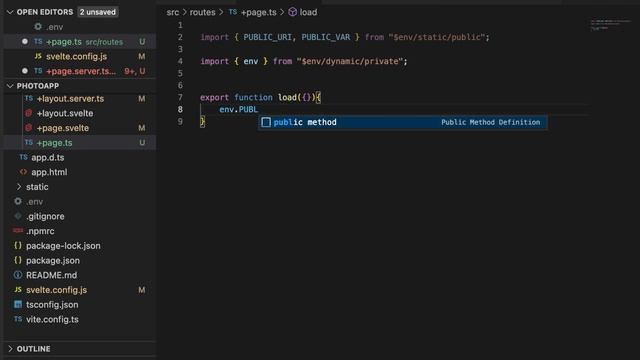Open svelte.config.js in open editors
This screenshot has width=640, height=360.
point(76,56)
